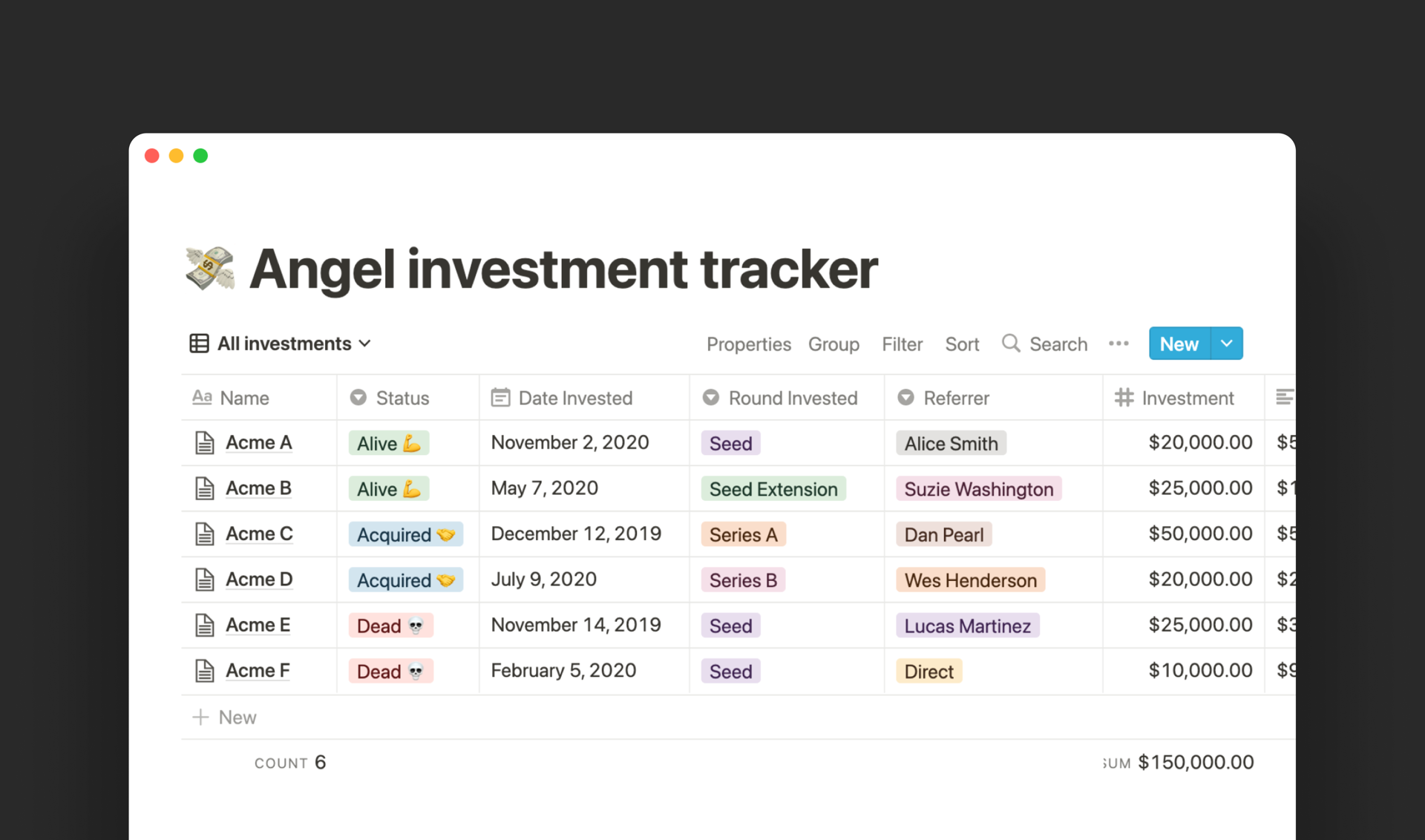Click the hash icon in Investment header

[x=1124, y=398]
